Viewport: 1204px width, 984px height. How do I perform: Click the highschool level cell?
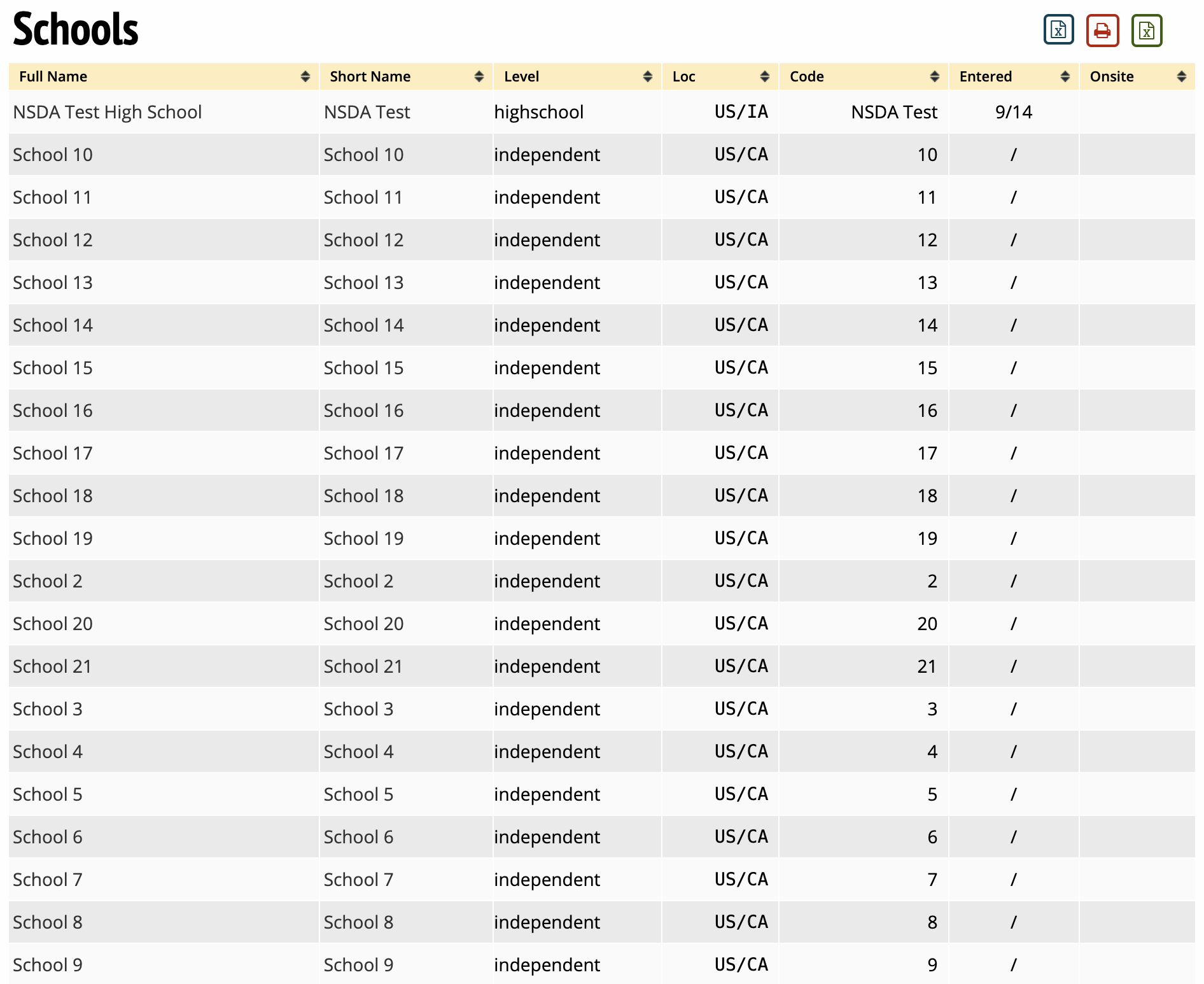pyautogui.click(x=538, y=112)
